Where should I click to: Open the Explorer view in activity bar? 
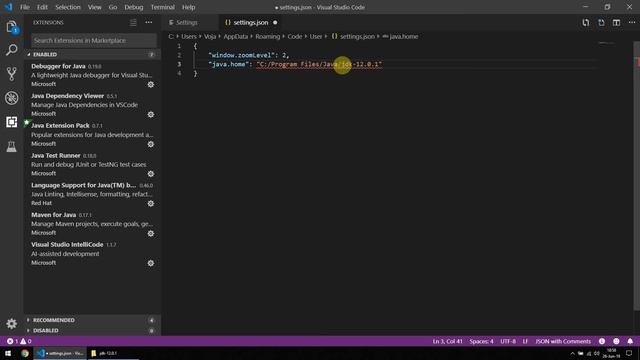11,27
